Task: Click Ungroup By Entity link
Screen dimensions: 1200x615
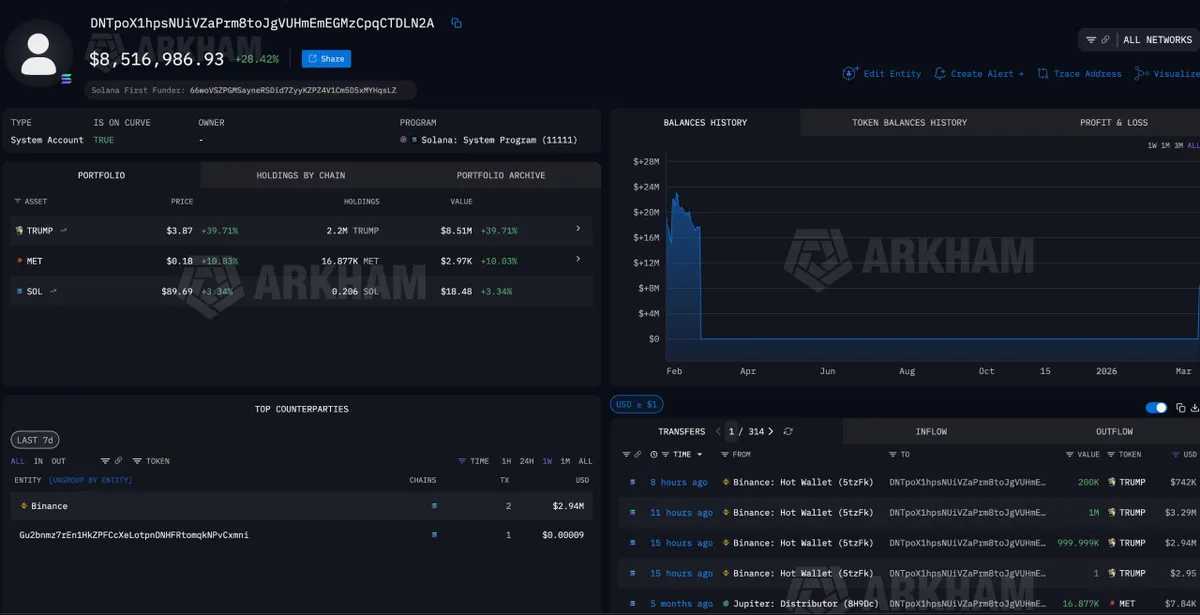Action: [90, 480]
